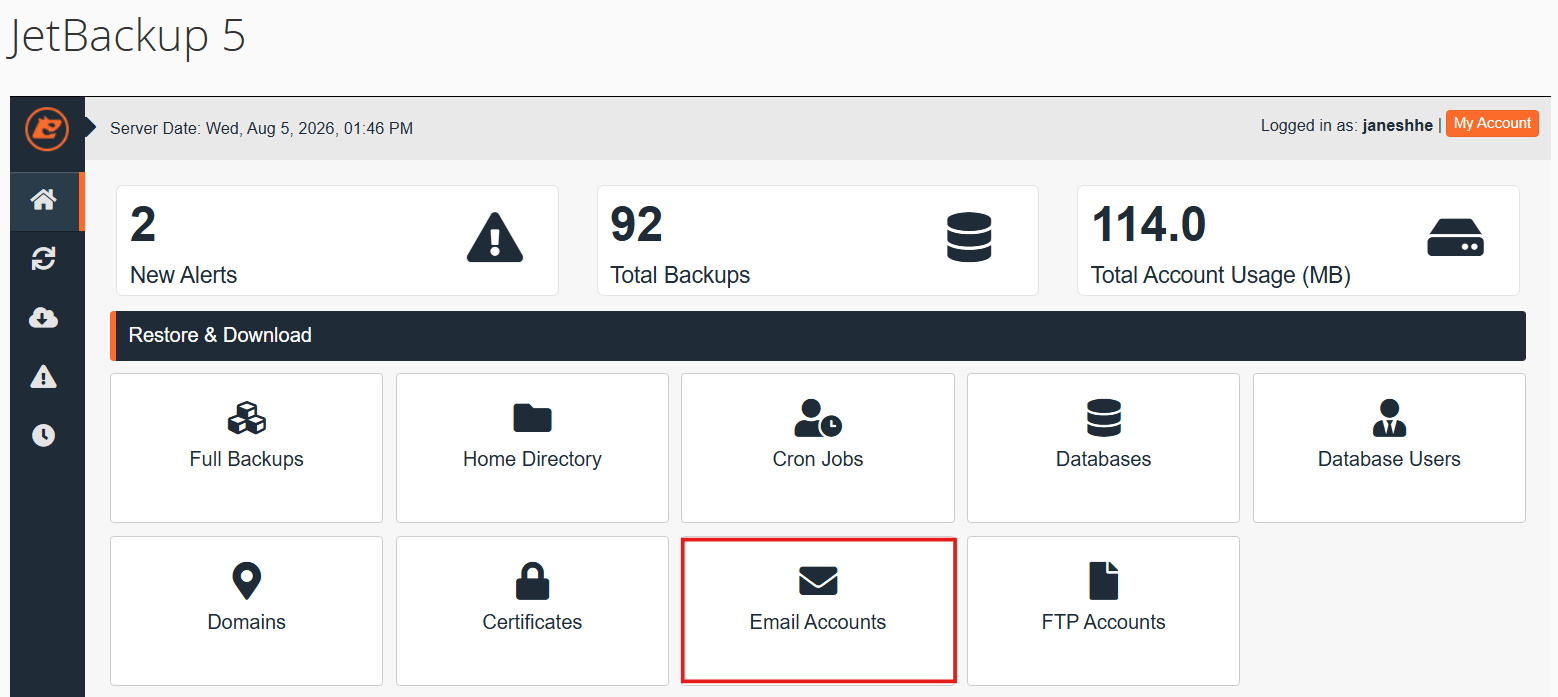The image size is (1558, 697).
Task: Select the Certificates label
Action: [x=532, y=622]
